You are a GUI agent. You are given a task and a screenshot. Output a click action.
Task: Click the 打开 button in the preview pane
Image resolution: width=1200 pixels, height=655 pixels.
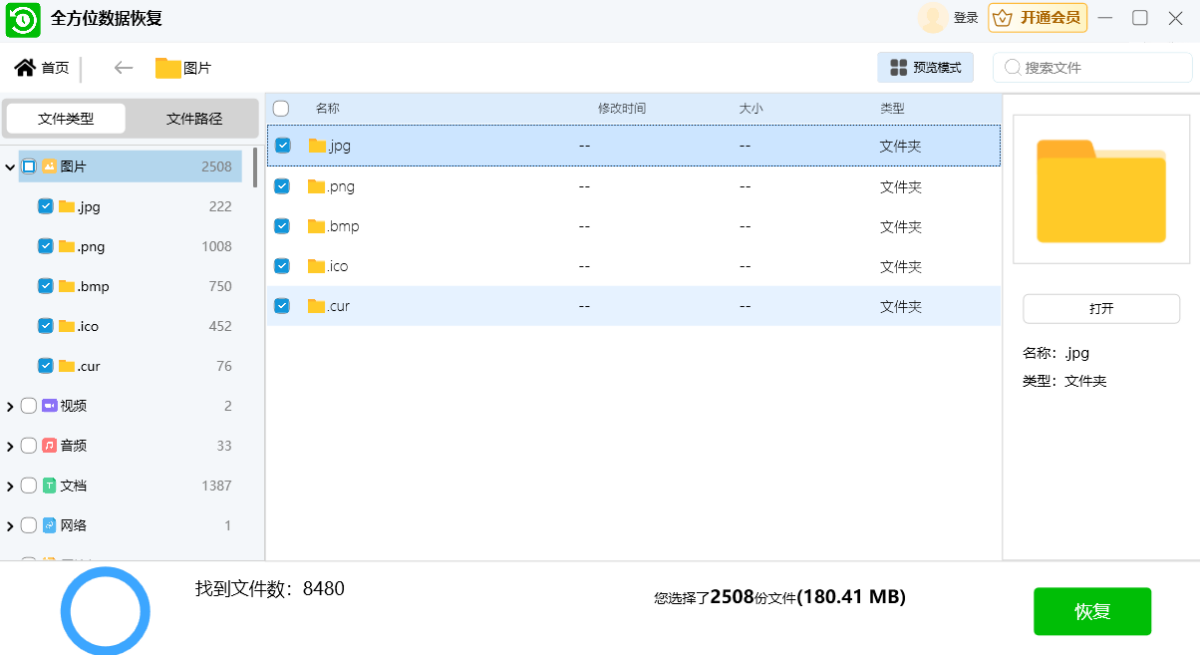tap(1101, 309)
